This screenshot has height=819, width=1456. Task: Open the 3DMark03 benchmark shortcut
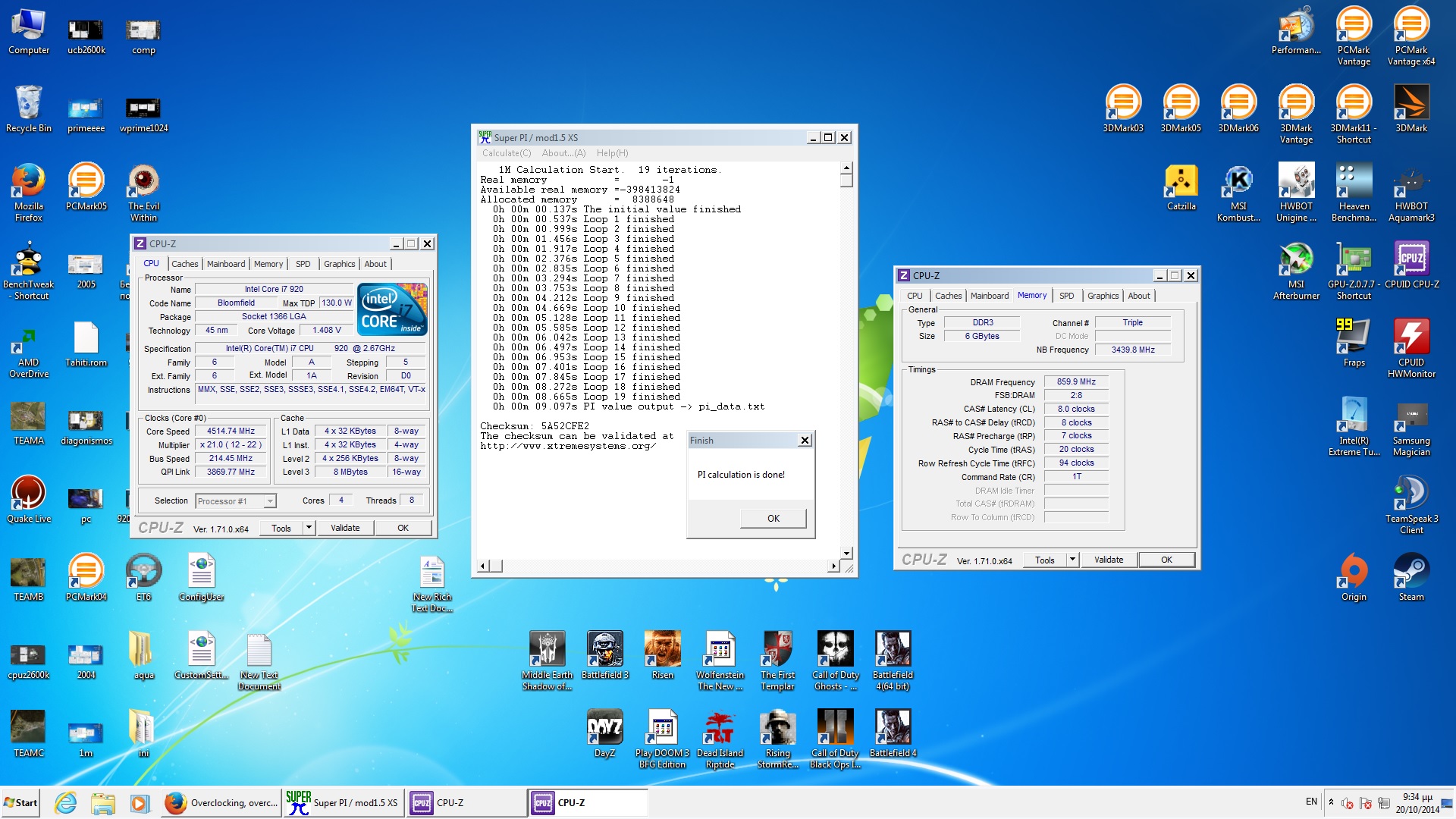tap(1123, 109)
